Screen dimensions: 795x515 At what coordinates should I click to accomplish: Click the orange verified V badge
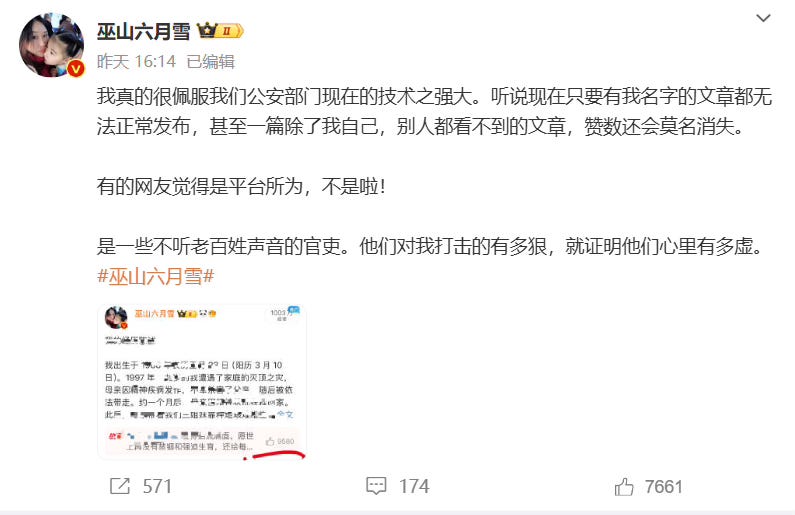pyautogui.click(x=76, y=68)
